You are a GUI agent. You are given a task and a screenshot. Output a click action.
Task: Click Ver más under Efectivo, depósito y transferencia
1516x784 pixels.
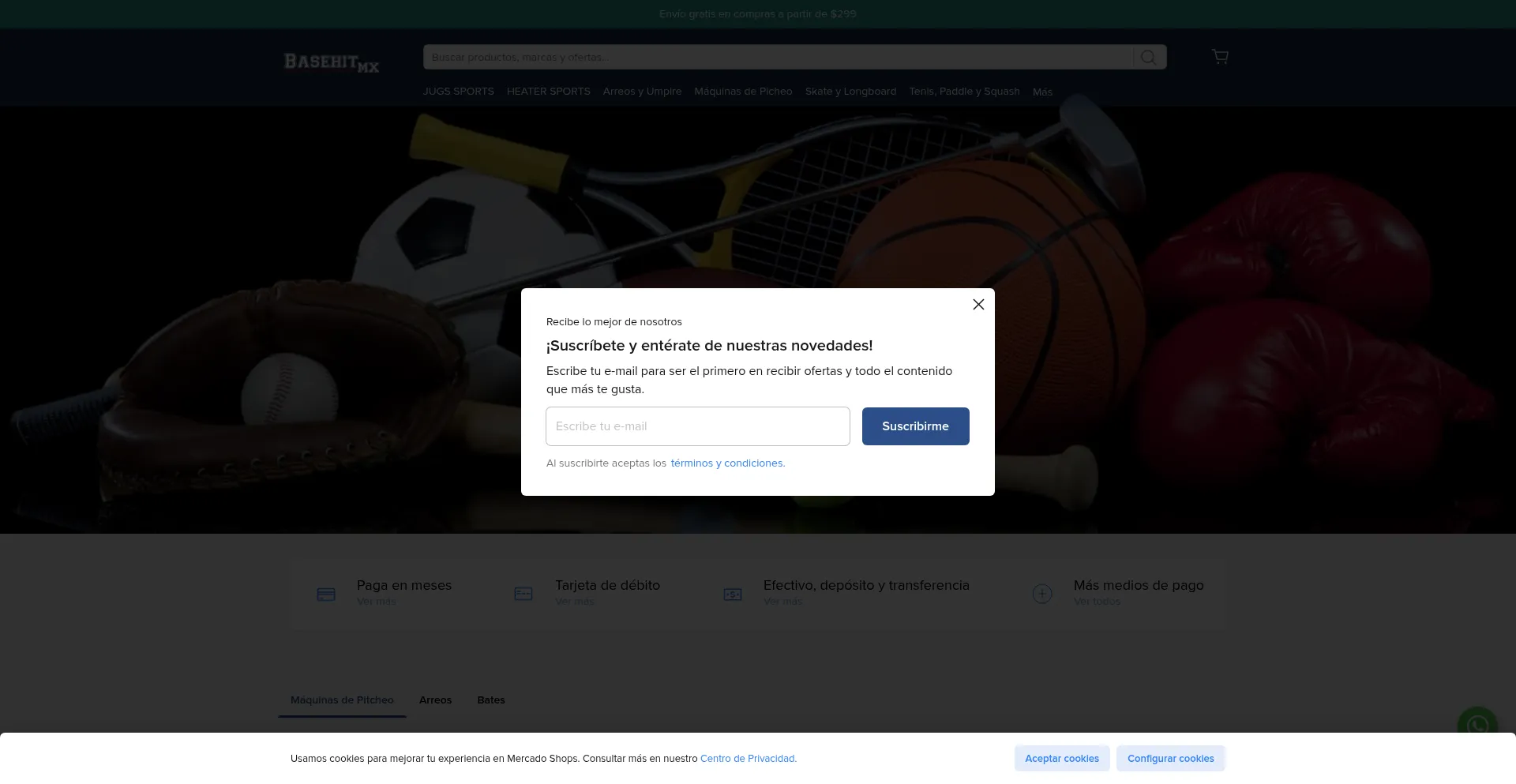point(782,602)
